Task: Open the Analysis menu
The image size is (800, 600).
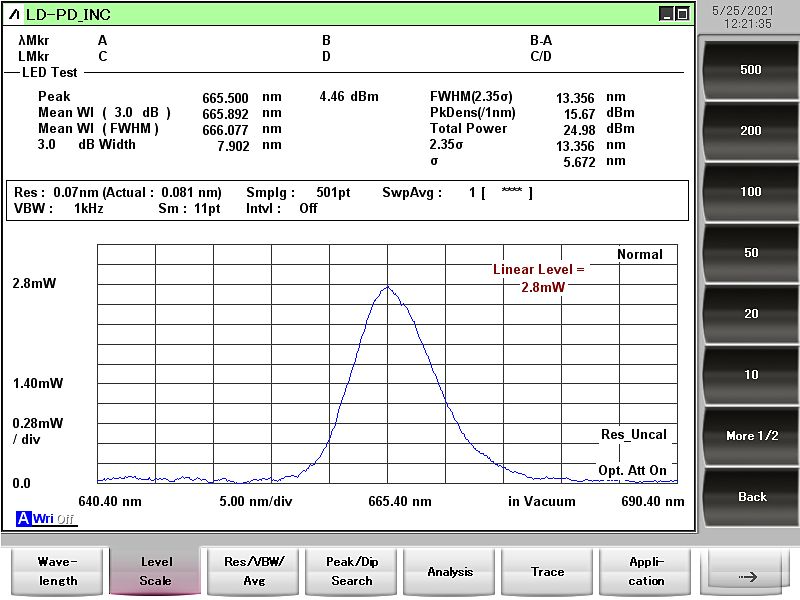Action: [x=449, y=572]
